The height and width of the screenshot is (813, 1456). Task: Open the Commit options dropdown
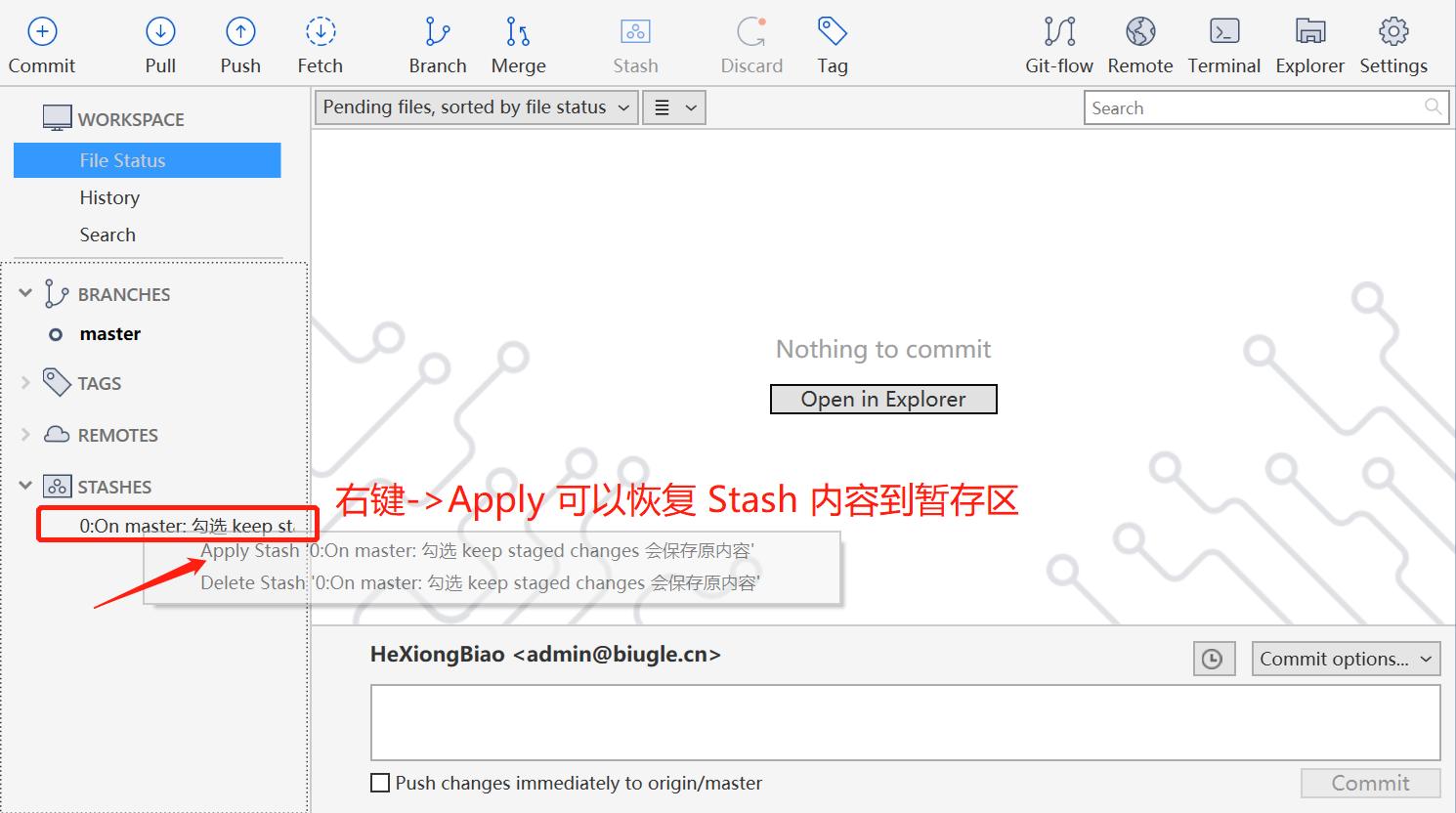pyautogui.click(x=1346, y=658)
